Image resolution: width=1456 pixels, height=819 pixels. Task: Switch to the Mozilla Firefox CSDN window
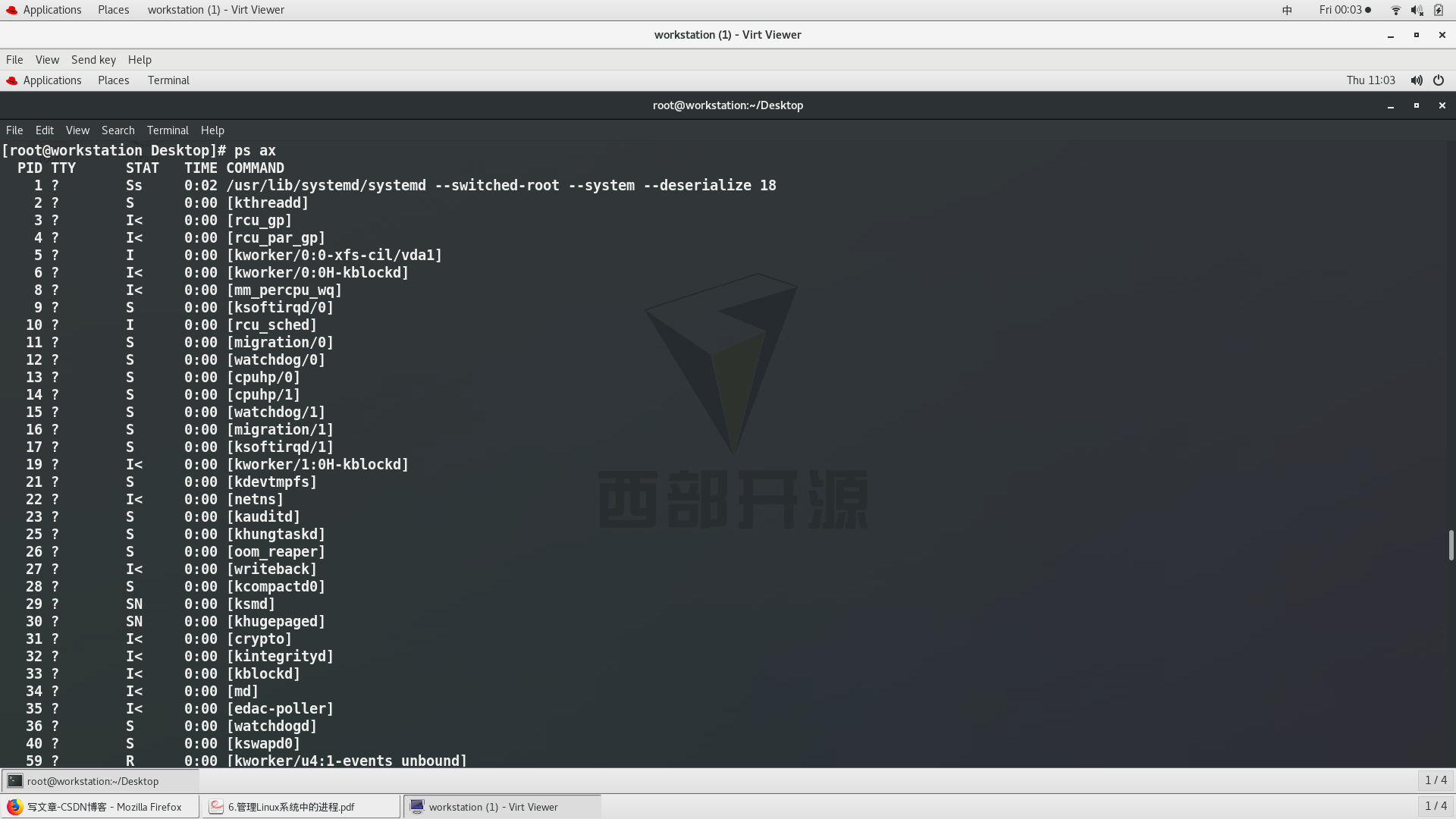click(x=100, y=807)
